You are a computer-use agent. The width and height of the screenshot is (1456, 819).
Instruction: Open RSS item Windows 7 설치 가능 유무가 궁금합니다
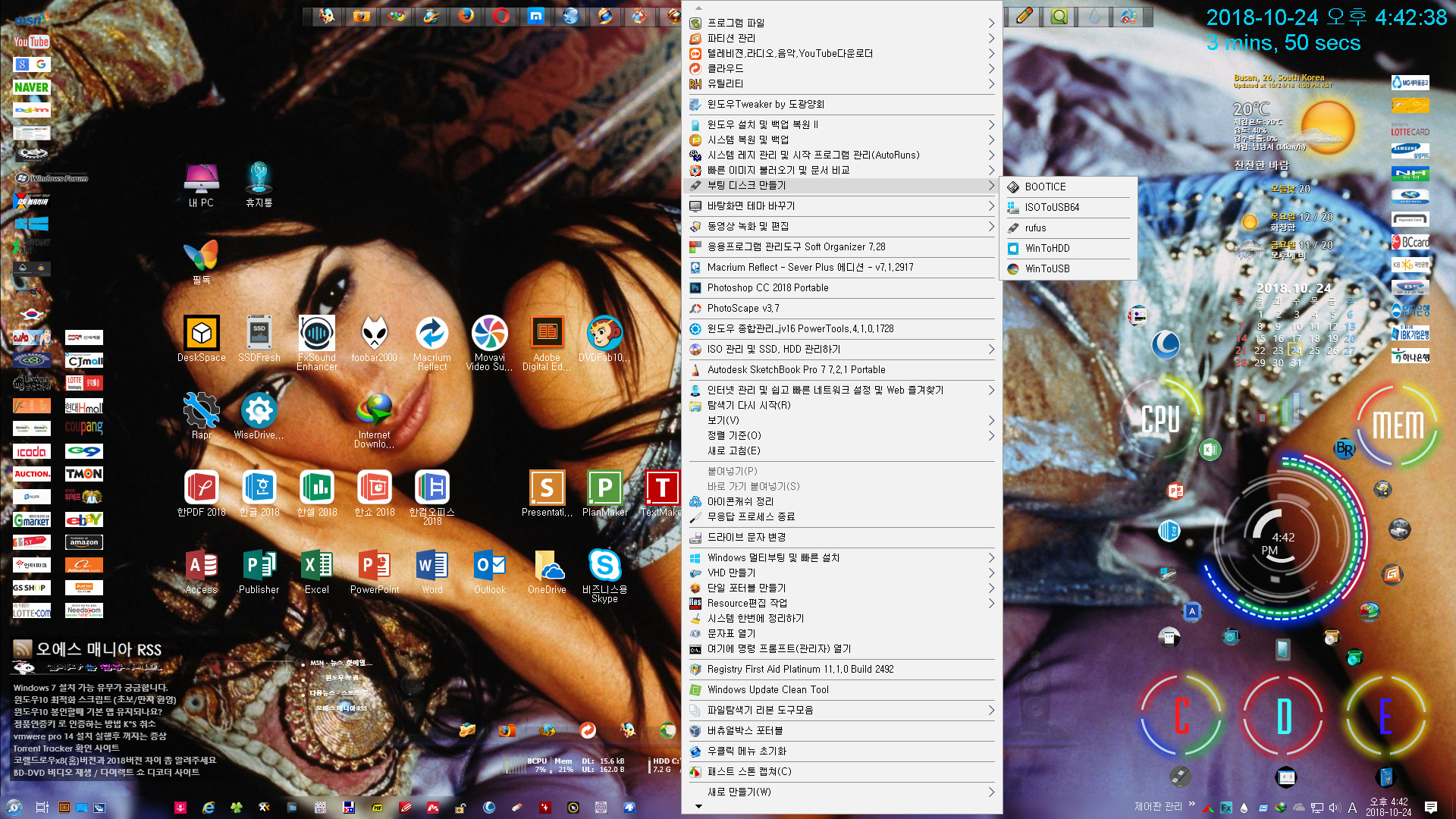click(x=90, y=687)
